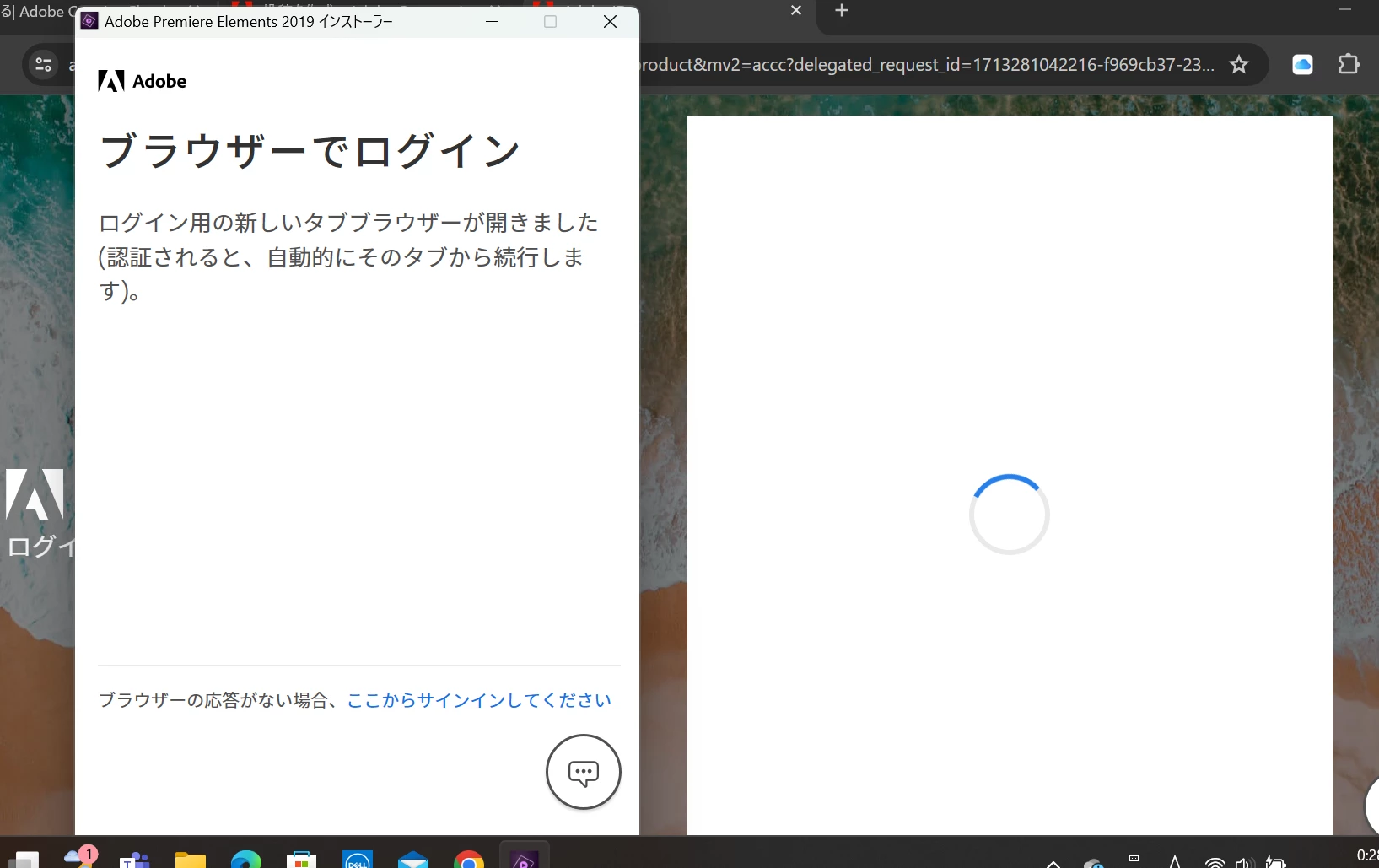Open a new browser tab with plus
The height and width of the screenshot is (868, 1379).
coord(842,10)
